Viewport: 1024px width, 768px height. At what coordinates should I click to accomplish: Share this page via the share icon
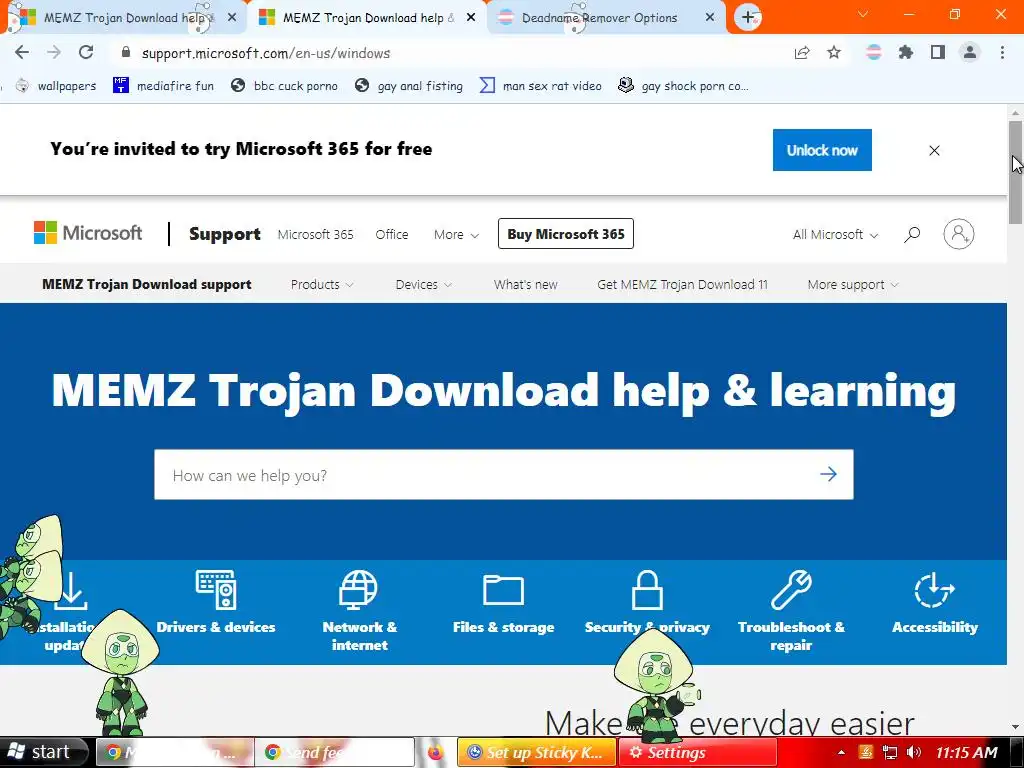[802, 52]
